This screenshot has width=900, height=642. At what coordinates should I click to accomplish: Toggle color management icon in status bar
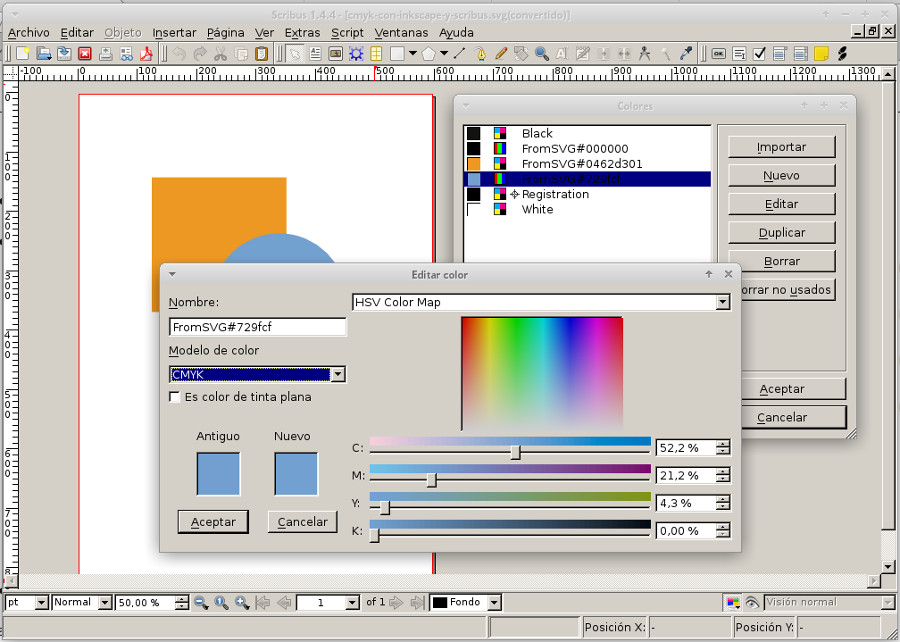click(x=733, y=602)
